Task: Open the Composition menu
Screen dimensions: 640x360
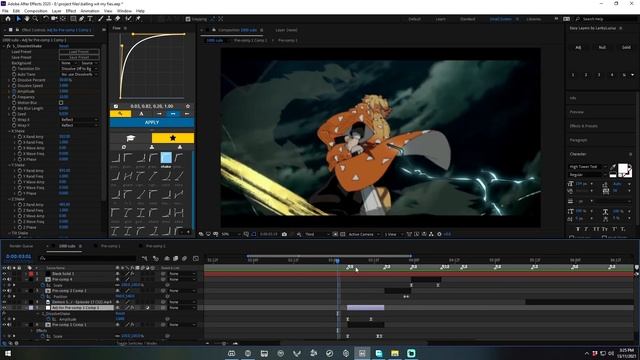Action: pos(36,11)
